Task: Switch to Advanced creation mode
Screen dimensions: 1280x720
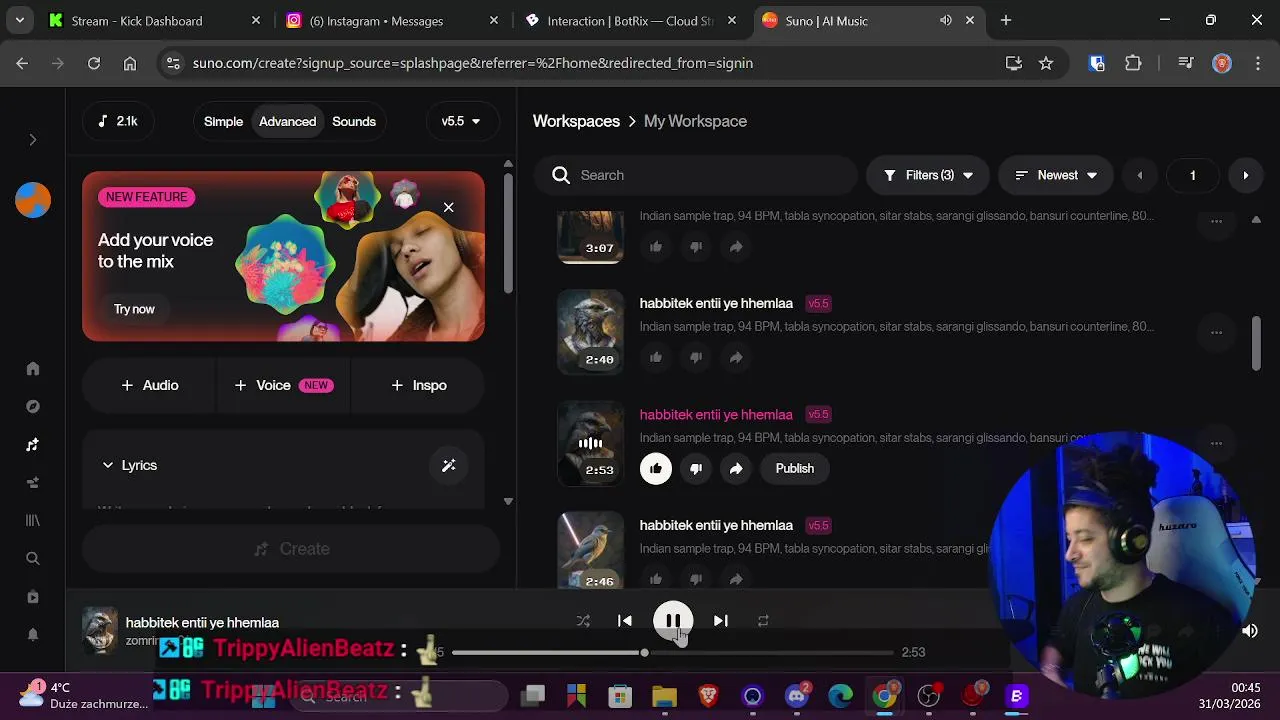Action: point(287,121)
